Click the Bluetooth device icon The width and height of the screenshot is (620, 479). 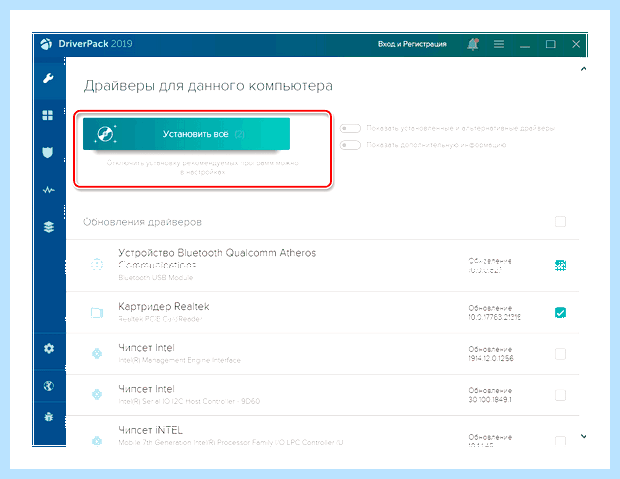click(x=97, y=264)
